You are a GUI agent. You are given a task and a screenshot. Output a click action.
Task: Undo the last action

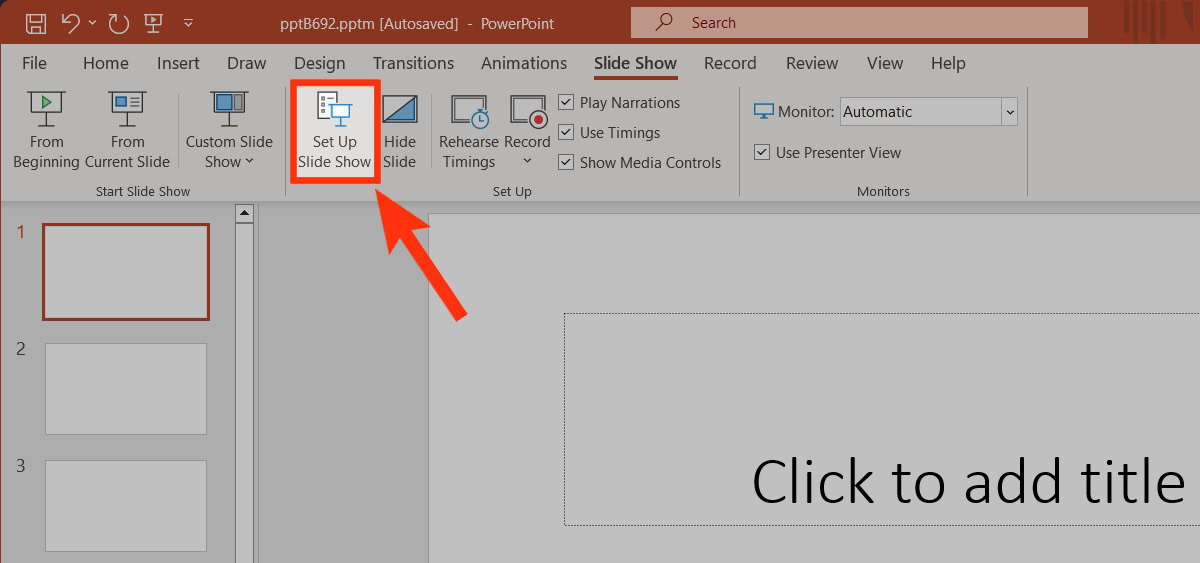coord(70,22)
